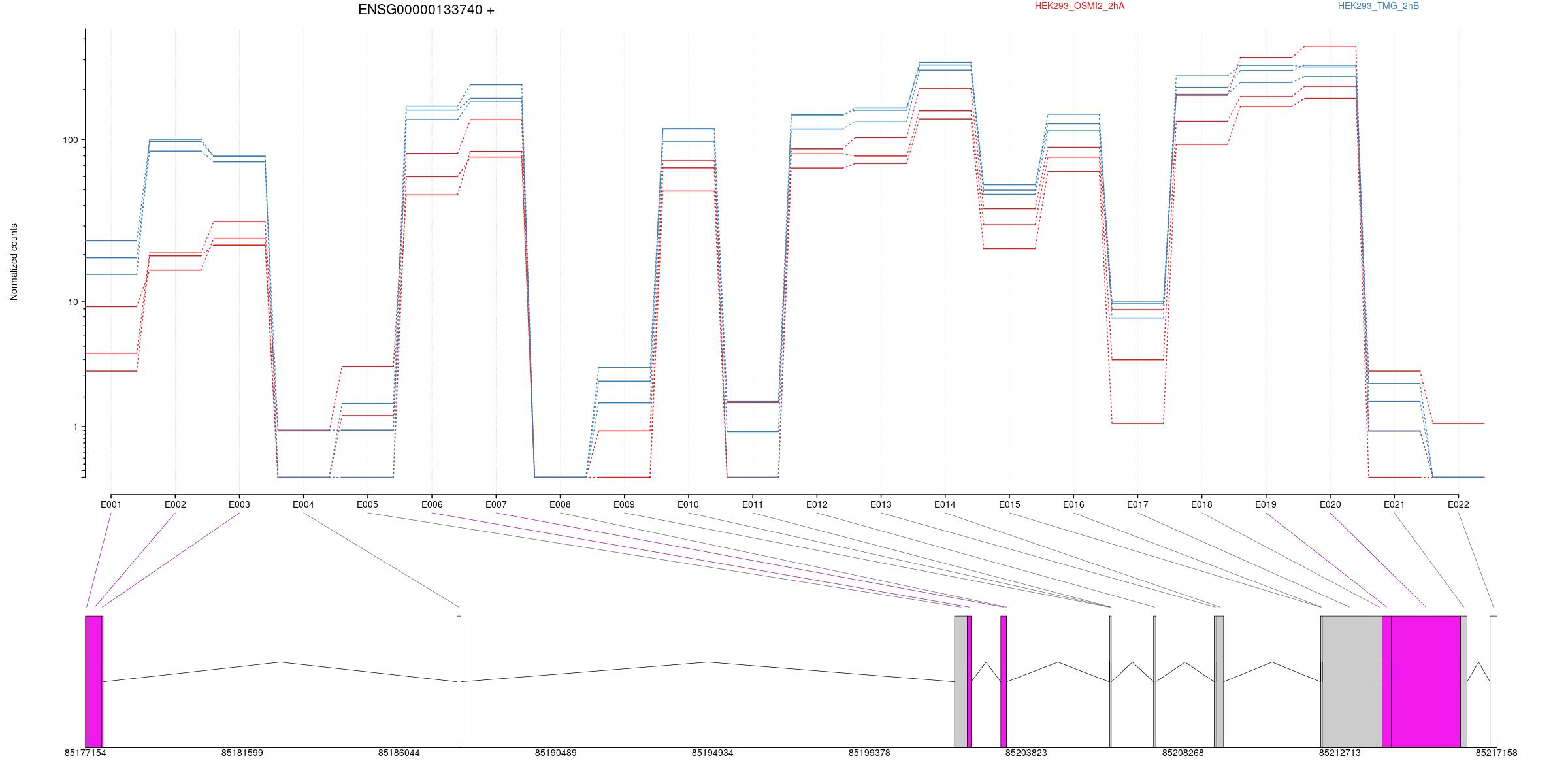Click the magenta exon just before 85203823

pyautogui.click(x=1004, y=681)
